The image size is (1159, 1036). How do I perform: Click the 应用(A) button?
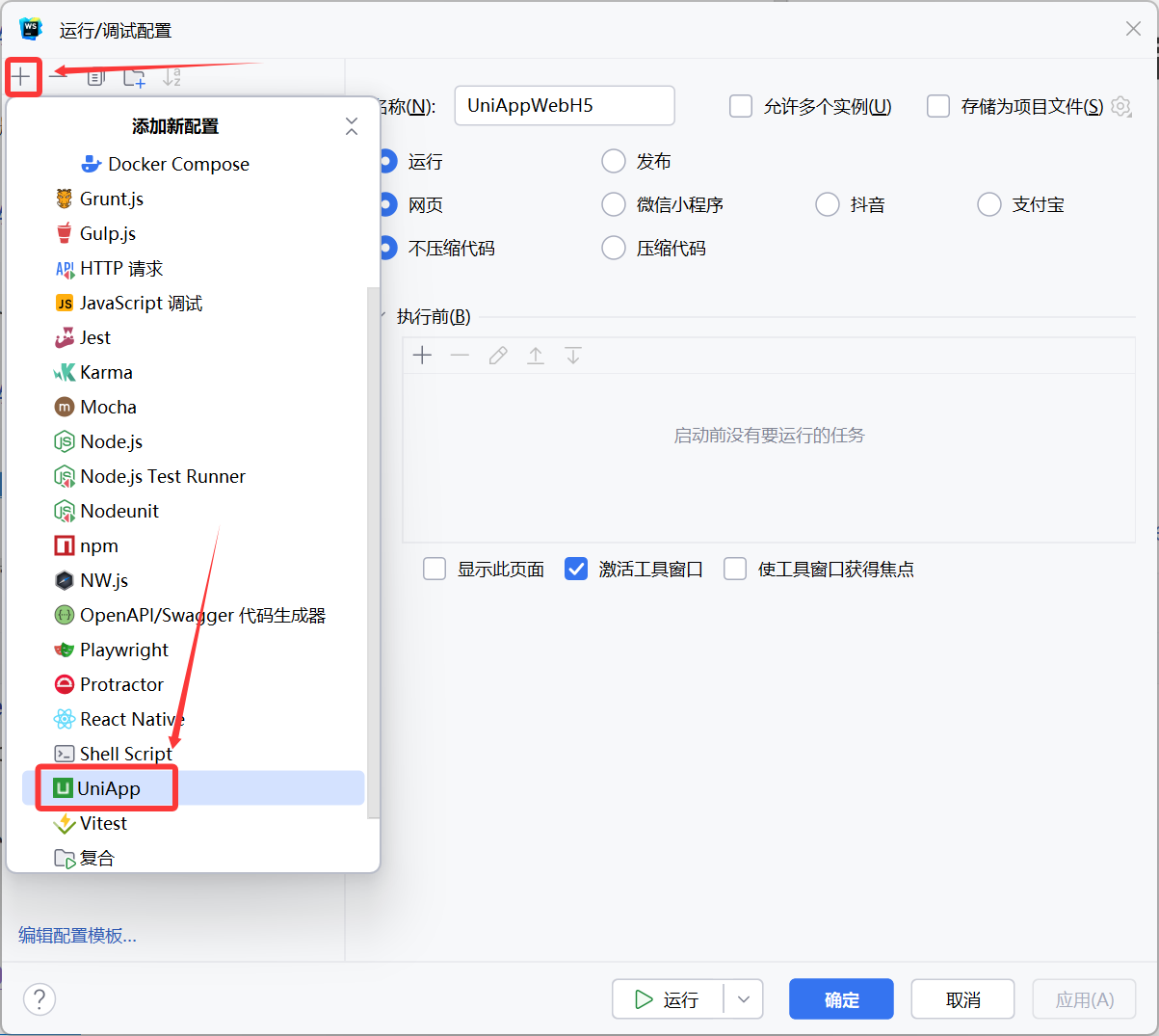[x=1084, y=999]
